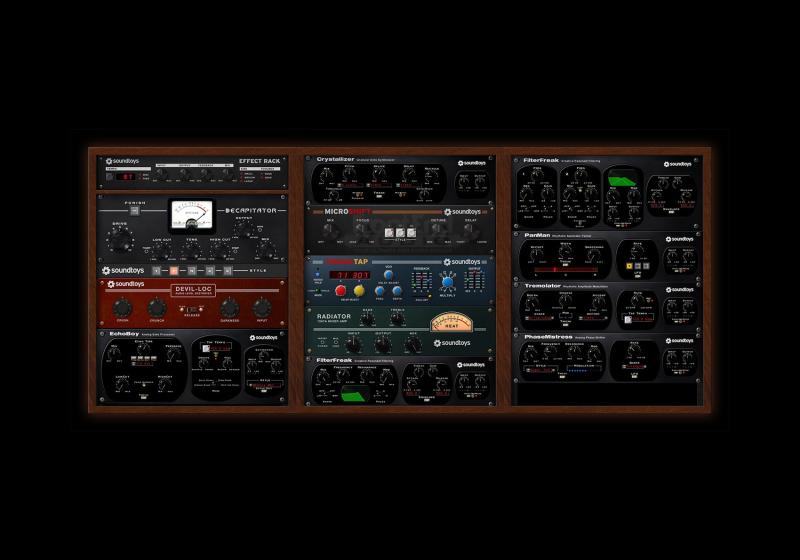The image size is (800, 560).
Task: Click the Devil-Loc Crush knob
Action: [x=122, y=308]
